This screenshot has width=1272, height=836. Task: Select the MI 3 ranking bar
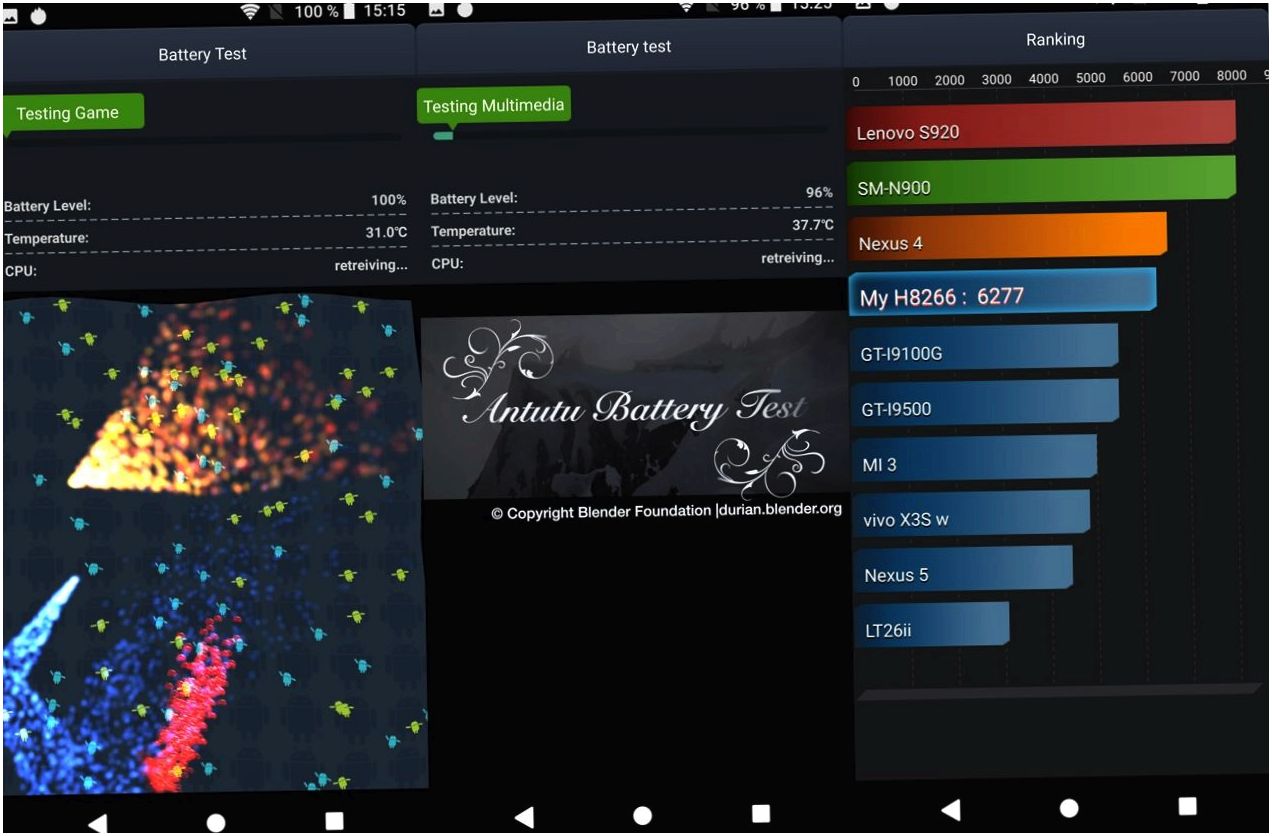[974, 459]
